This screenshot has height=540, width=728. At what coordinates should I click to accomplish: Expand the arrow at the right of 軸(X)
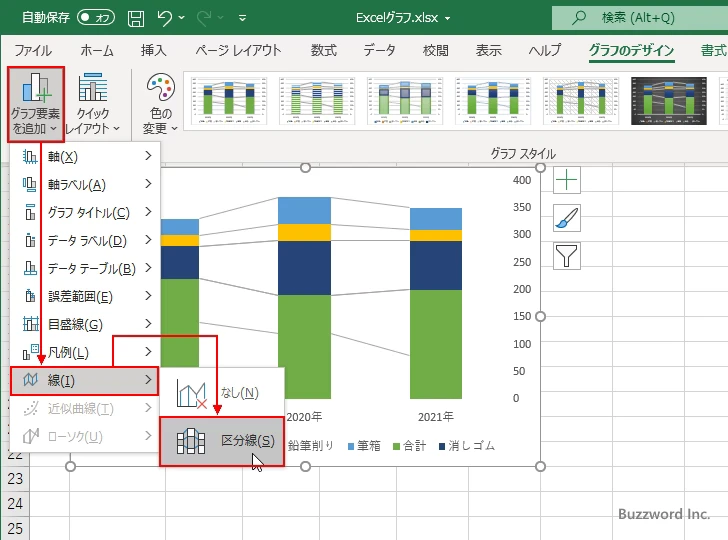(x=148, y=156)
